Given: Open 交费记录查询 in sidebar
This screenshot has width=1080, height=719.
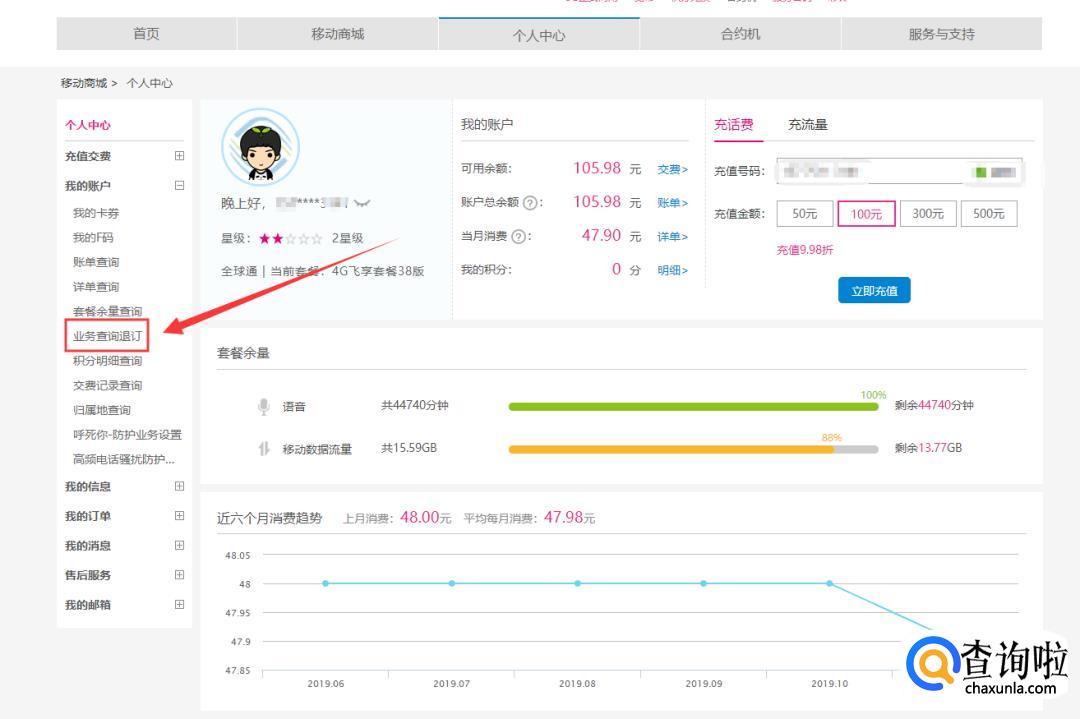Looking at the screenshot, I should [107, 385].
